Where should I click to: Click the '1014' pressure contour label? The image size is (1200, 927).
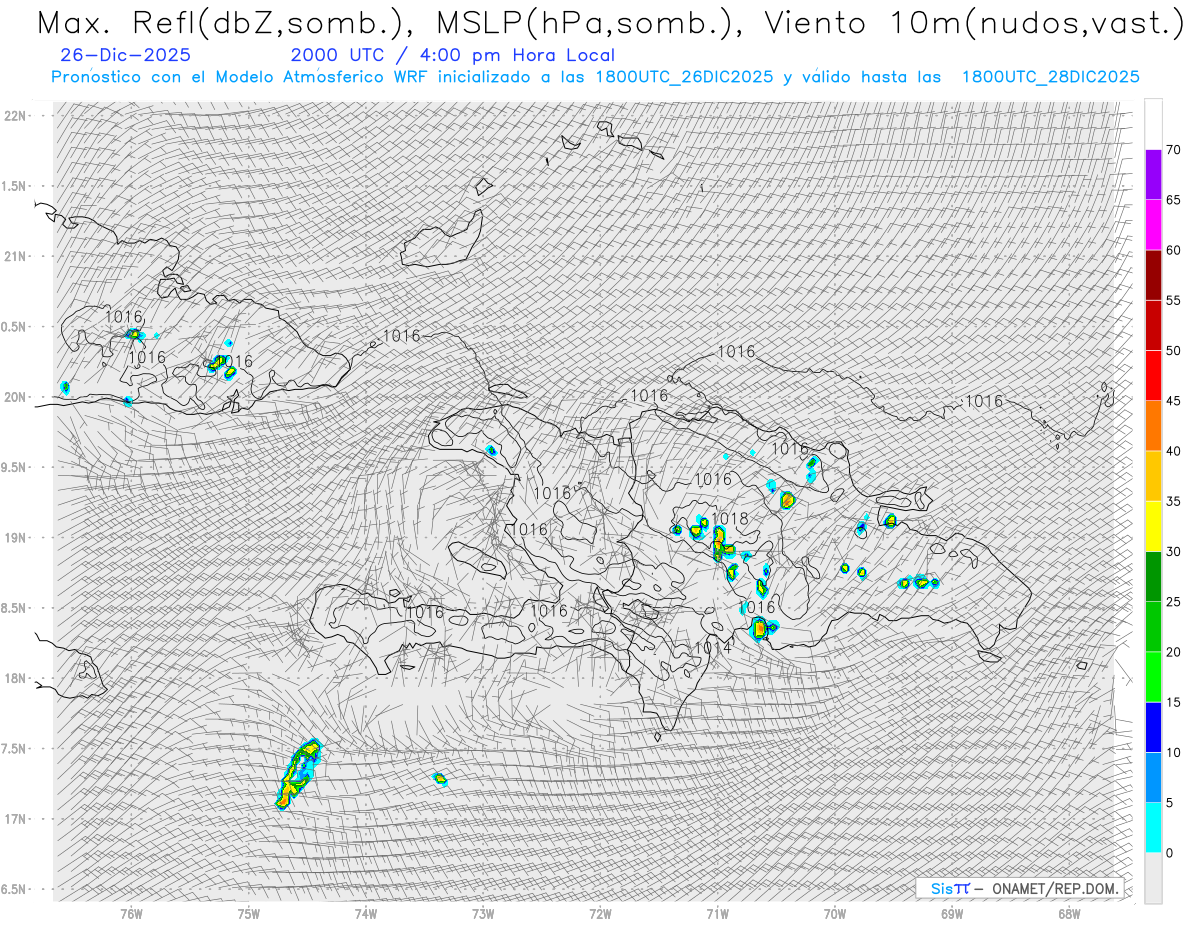point(712,648)
